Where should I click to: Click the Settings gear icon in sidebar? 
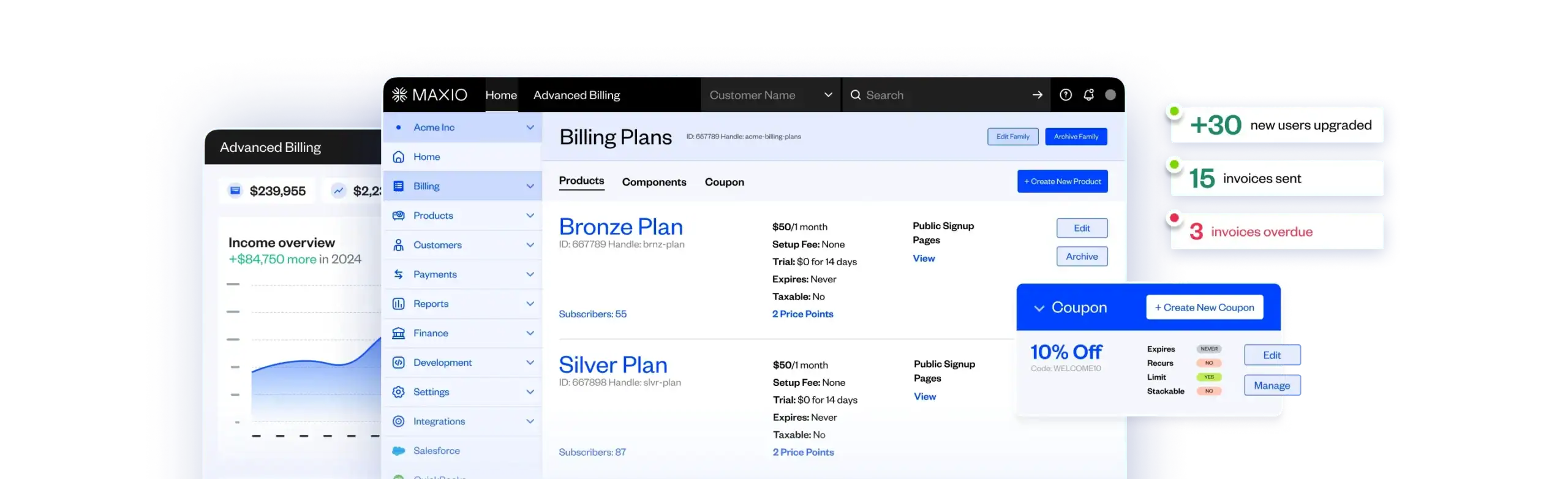coord(399,392)
